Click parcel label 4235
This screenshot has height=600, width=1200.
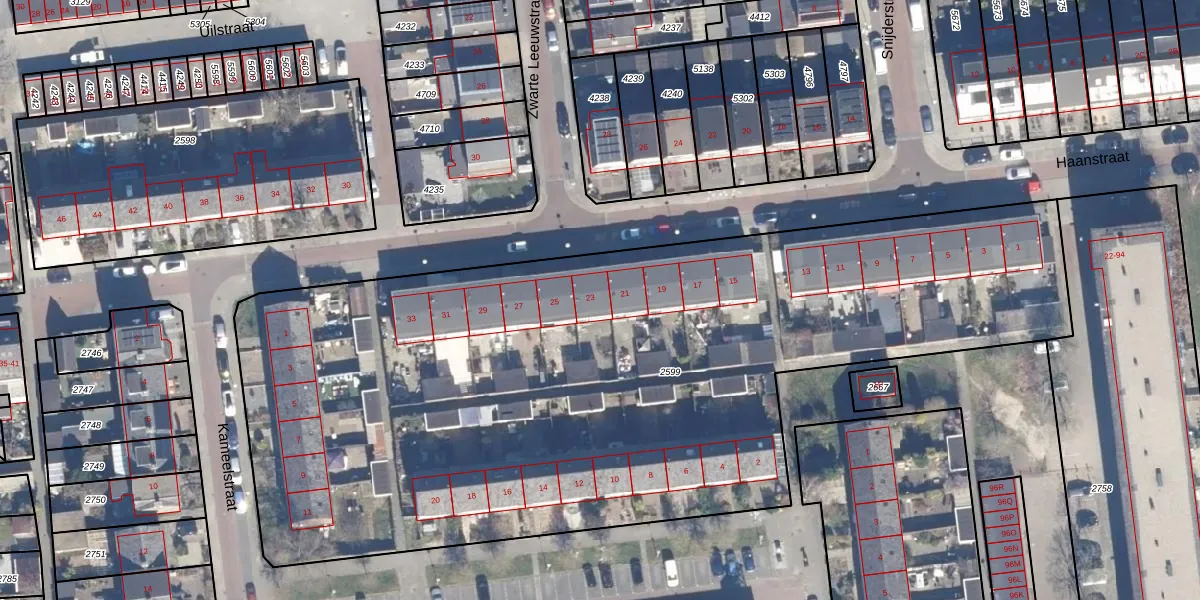(433, 189)
